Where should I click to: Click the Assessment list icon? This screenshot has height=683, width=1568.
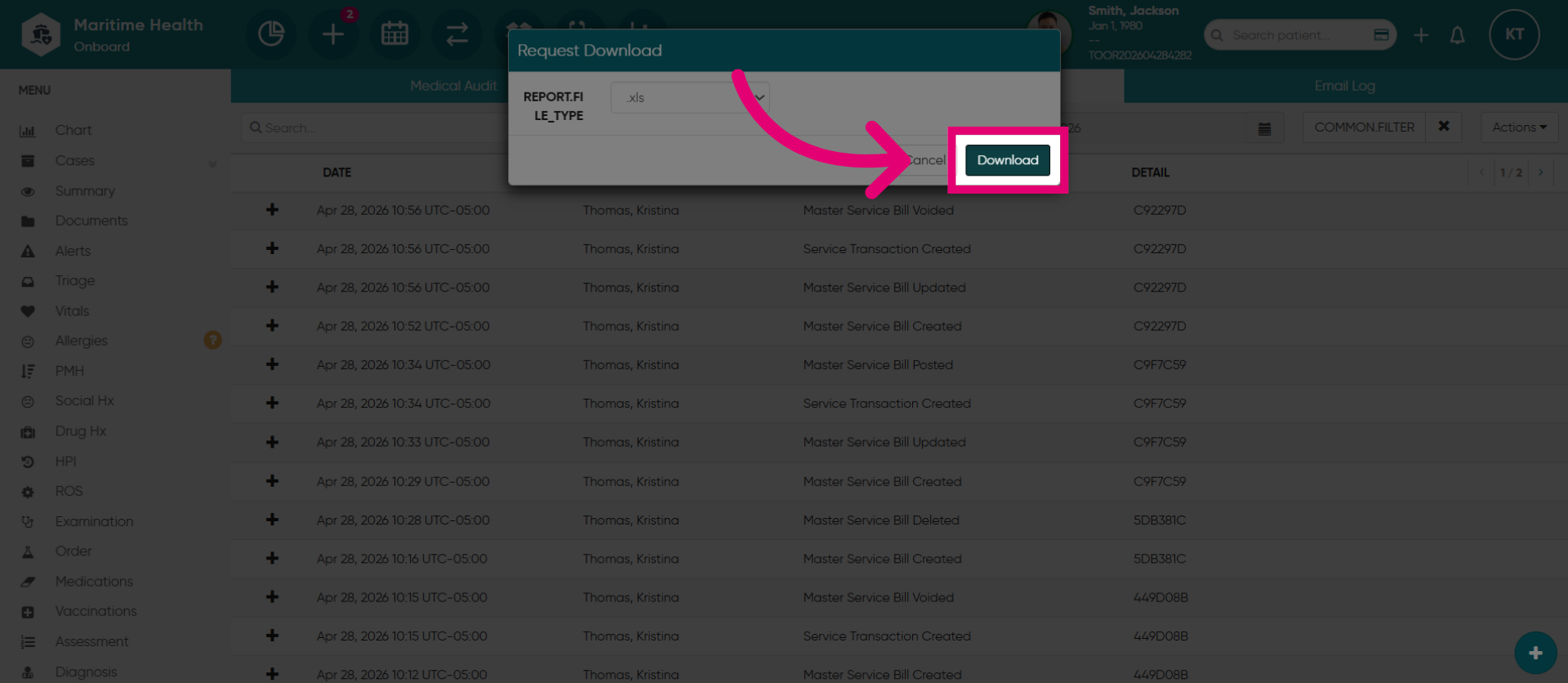pos(28,642)
